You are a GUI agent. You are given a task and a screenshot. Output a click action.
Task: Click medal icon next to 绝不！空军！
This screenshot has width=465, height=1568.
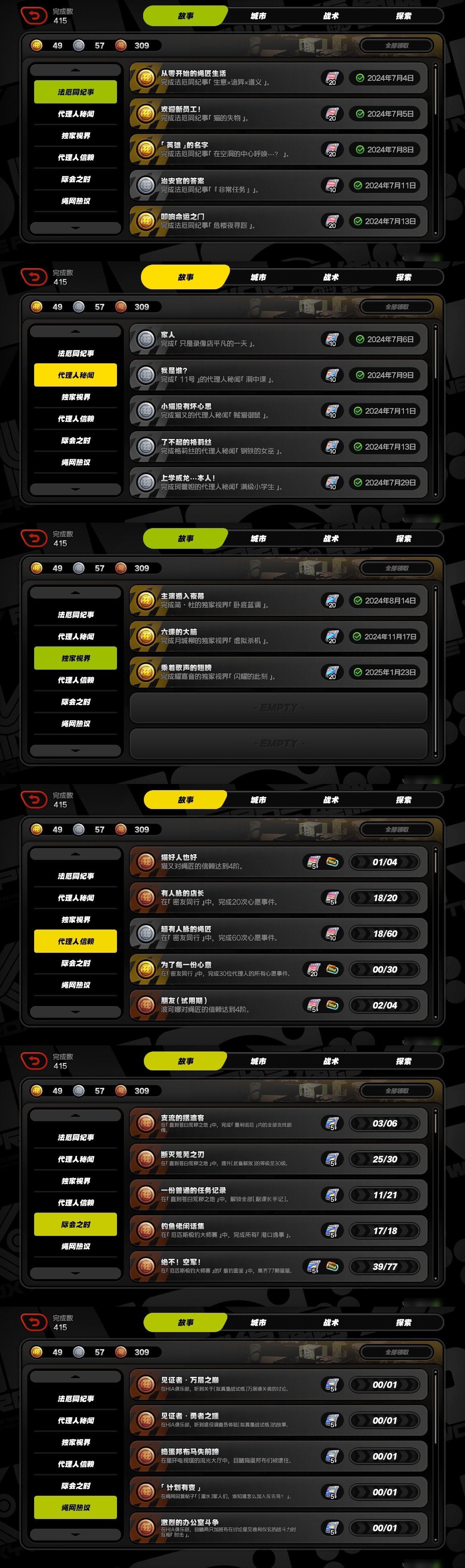tap(146, 1266)
